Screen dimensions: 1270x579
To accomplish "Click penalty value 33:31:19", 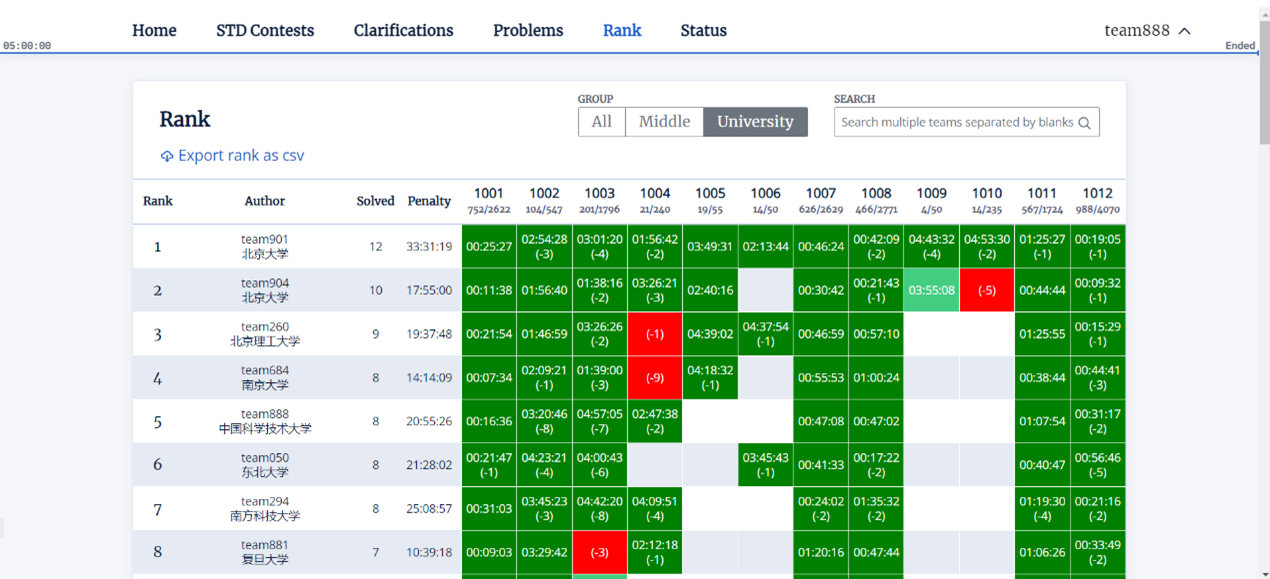I will [429, 247].
